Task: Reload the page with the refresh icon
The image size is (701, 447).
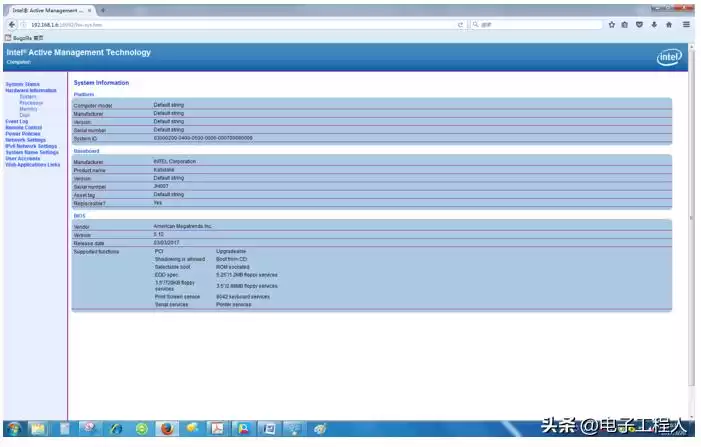Action: 460,24
